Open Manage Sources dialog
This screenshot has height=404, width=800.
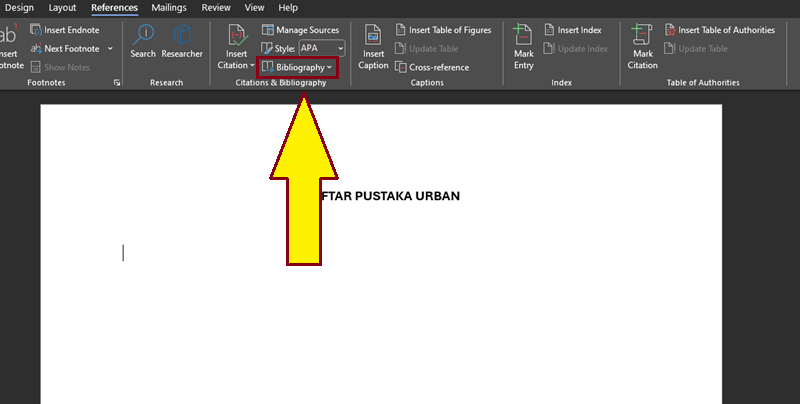[x=300, y=30]
